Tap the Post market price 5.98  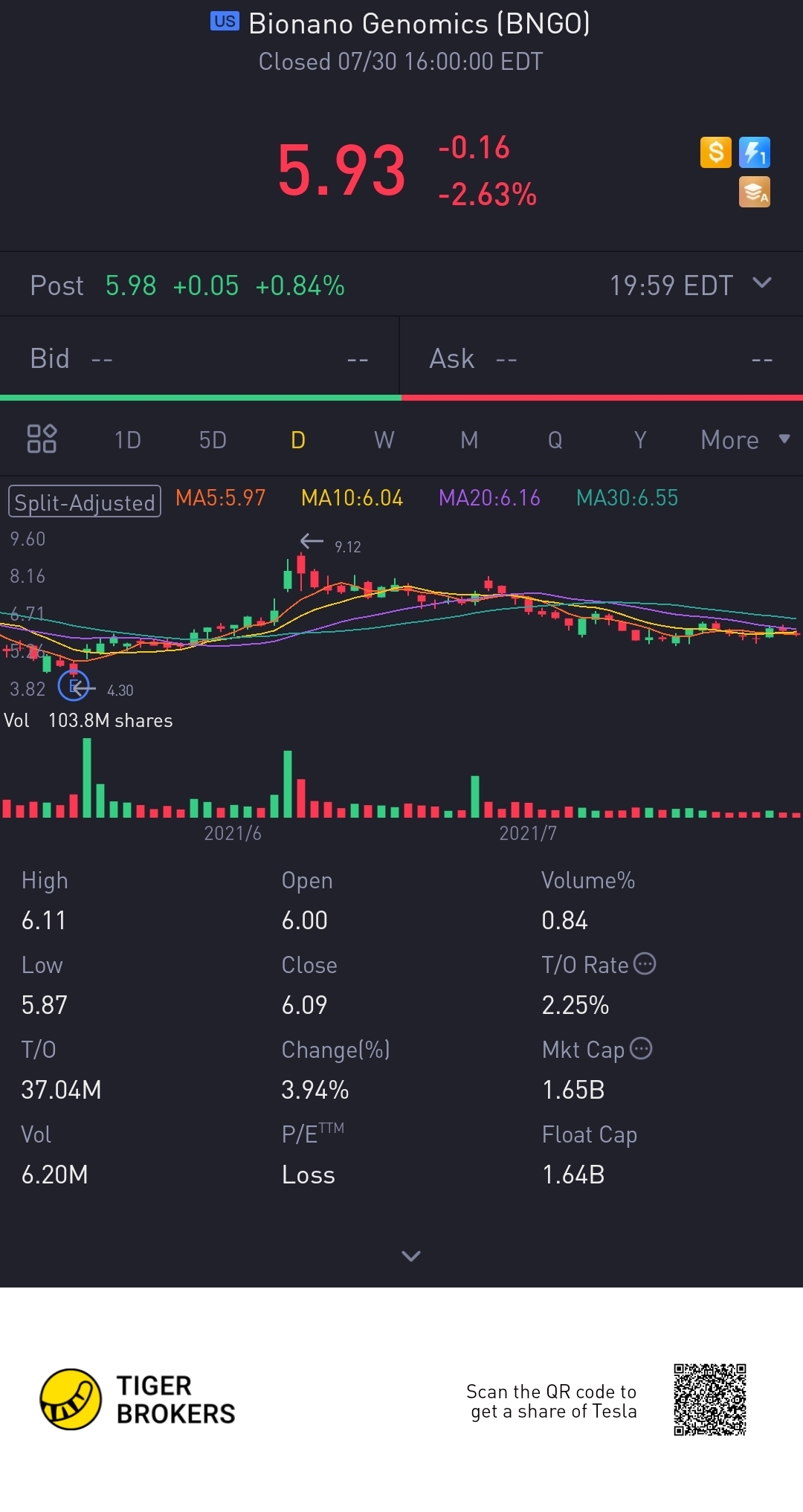(131, 285)
